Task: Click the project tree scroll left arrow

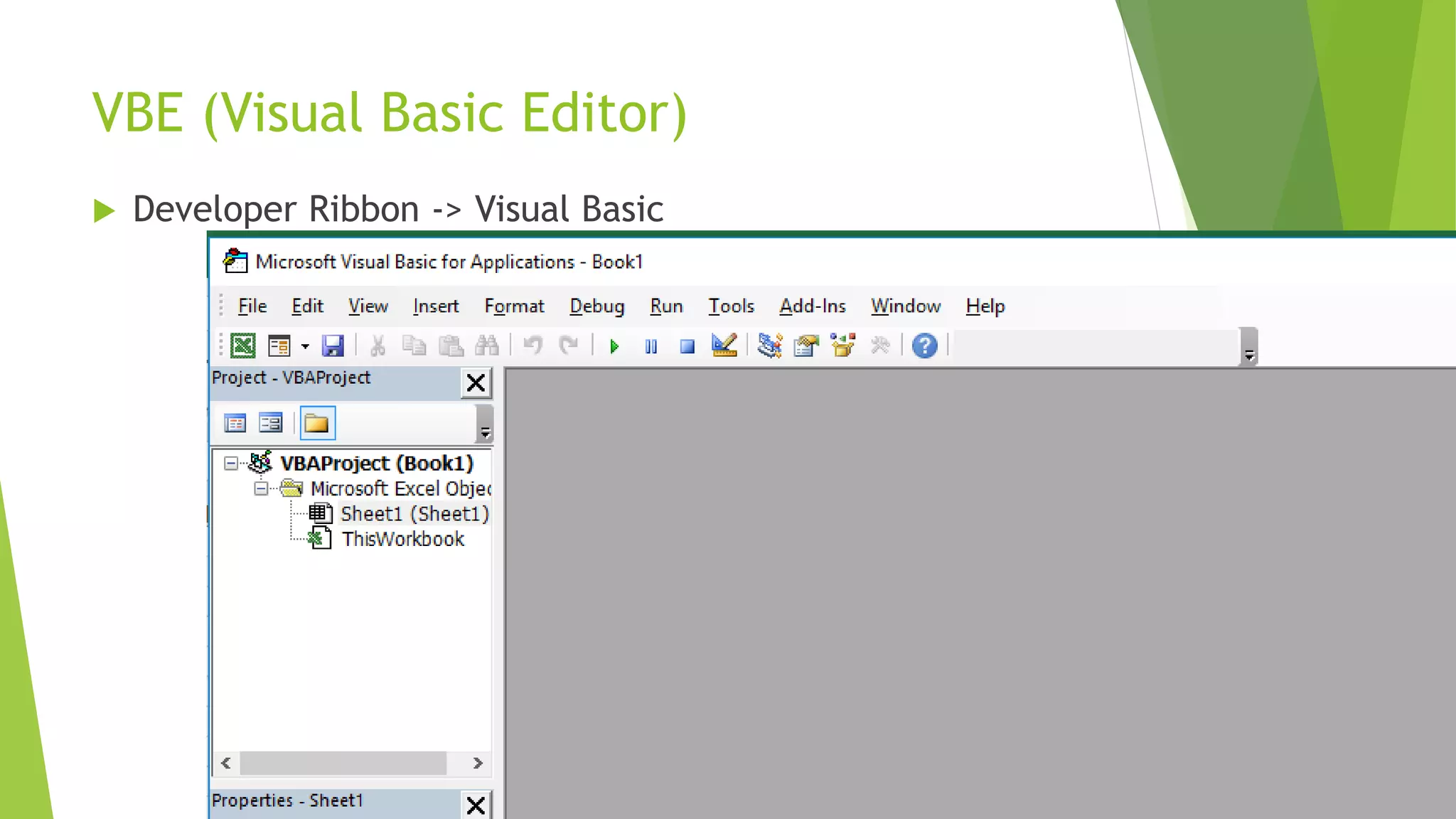Action: [x=226, y=763]
